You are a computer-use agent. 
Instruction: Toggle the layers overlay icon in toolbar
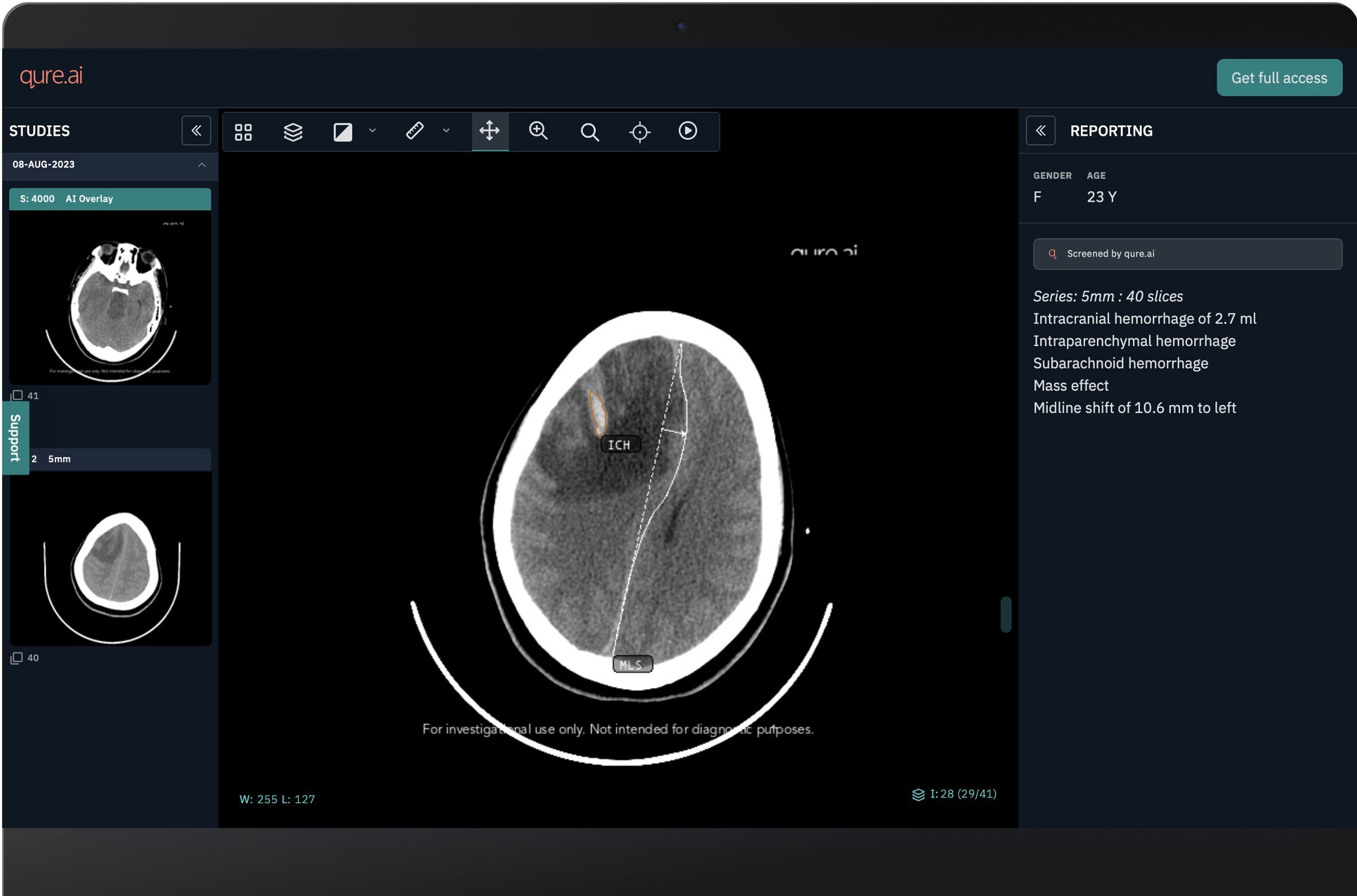click(x=293, y=132)
